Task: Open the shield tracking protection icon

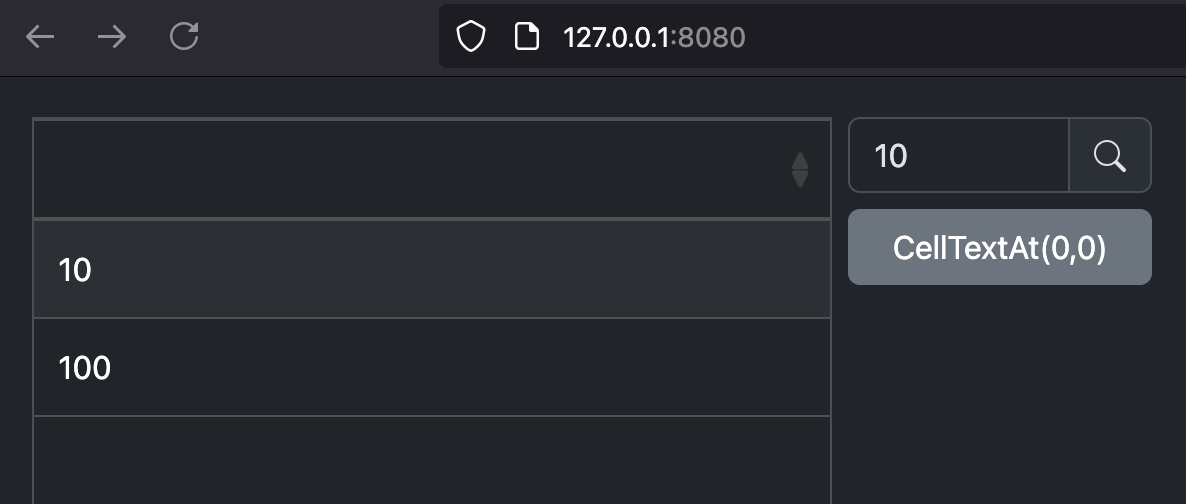Action: pos(470,36)
